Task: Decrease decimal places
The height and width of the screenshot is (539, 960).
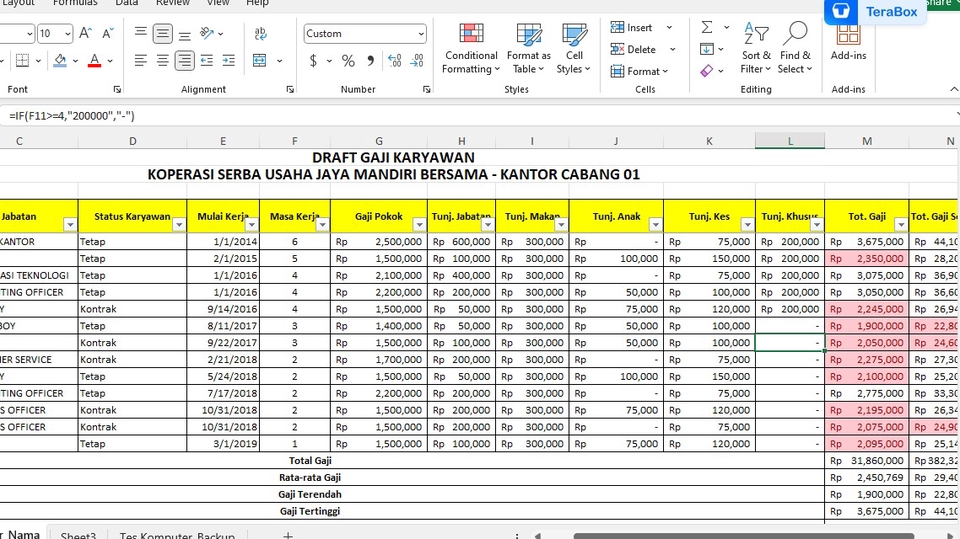Action: (417, 61)
